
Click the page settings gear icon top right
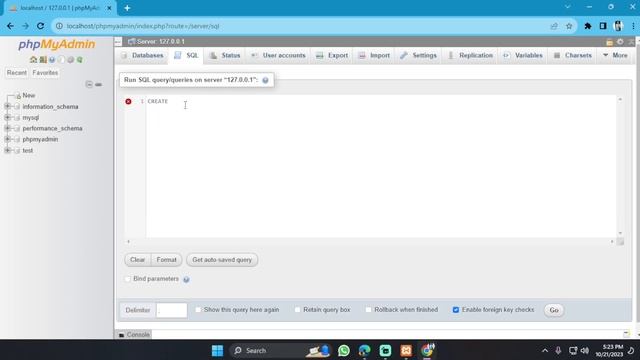620,42
